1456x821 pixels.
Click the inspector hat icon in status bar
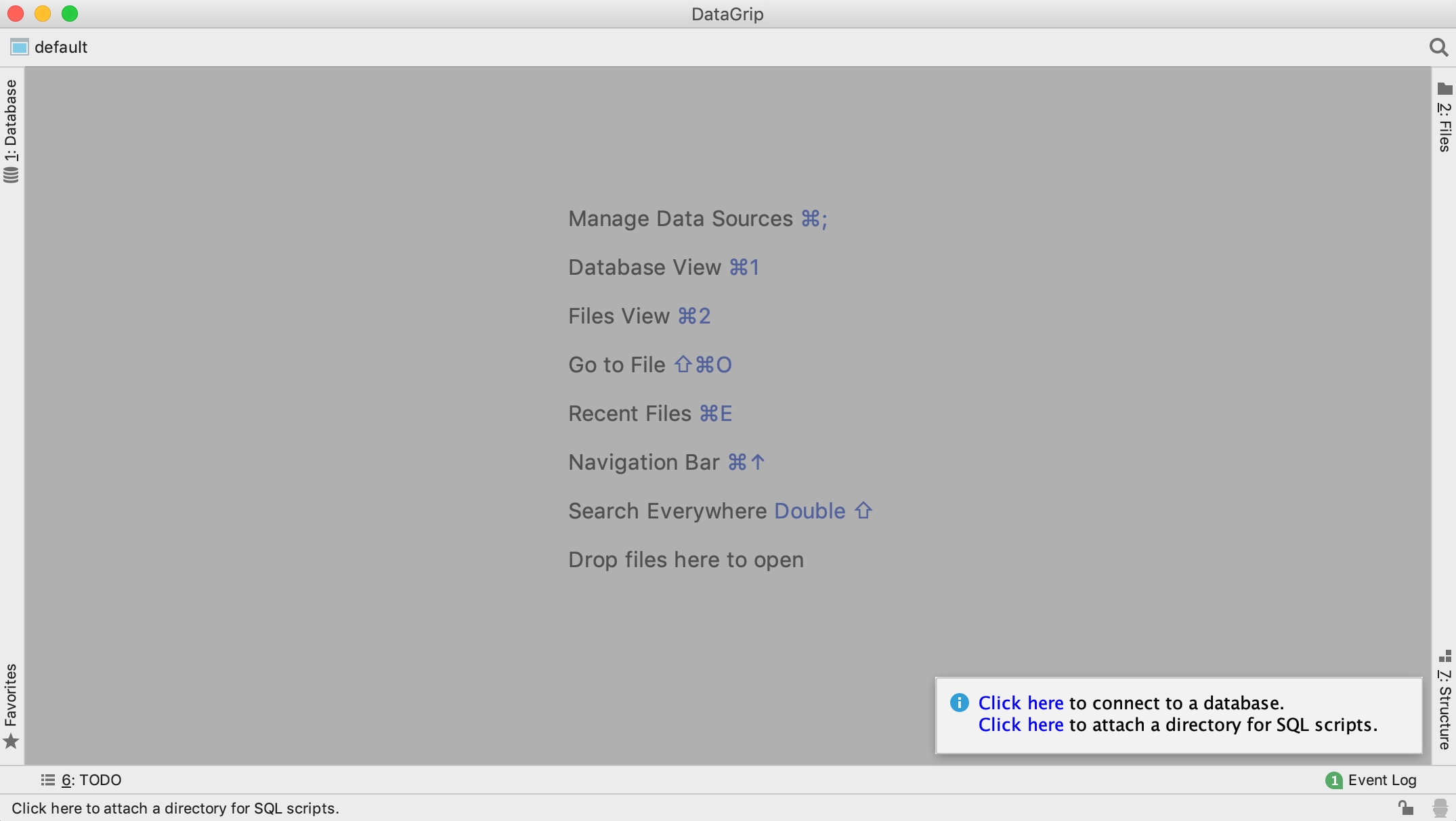click(x=1440, y=807)
